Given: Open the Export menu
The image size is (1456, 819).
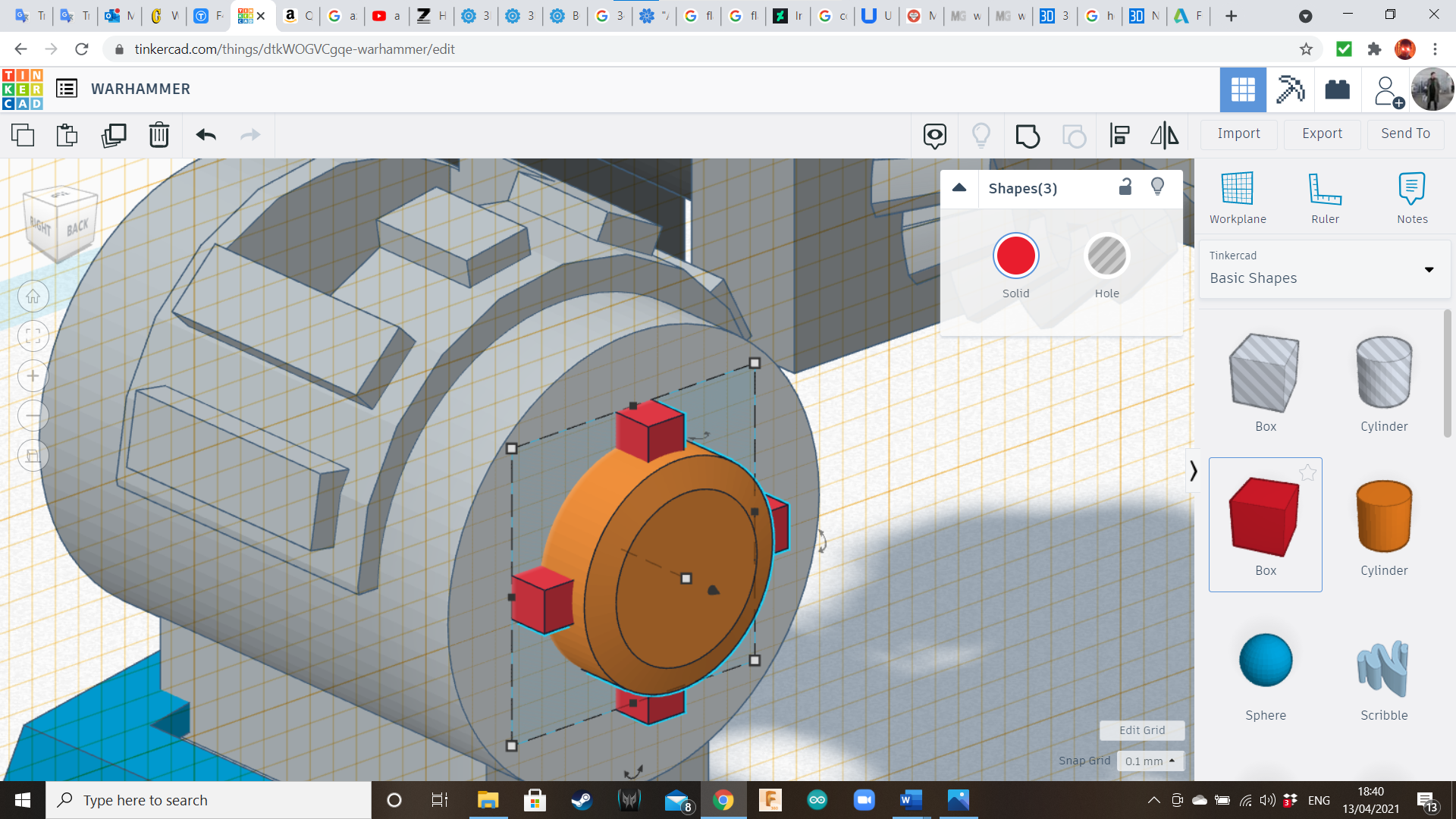Looking at the screenshot, I should tap(1322, 133).
